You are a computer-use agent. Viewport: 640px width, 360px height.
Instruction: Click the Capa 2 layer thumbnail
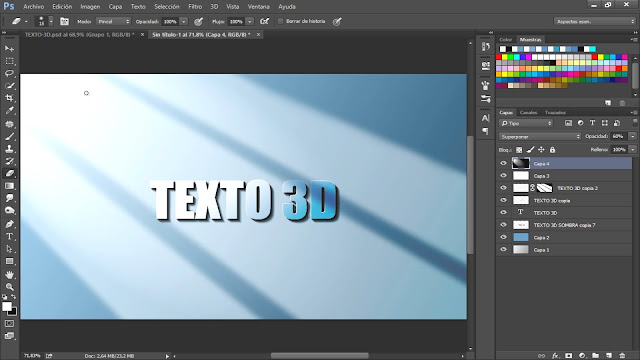pos(520,237)
